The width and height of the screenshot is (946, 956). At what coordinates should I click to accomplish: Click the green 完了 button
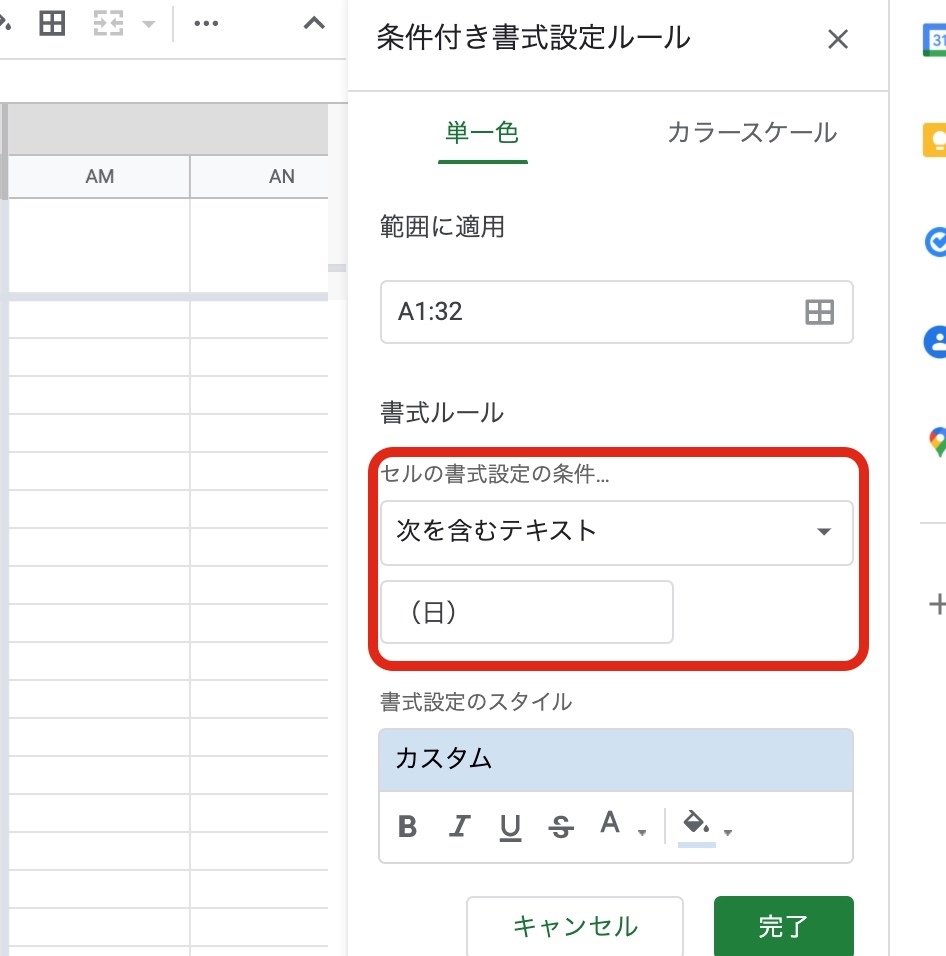pos(783,926)
